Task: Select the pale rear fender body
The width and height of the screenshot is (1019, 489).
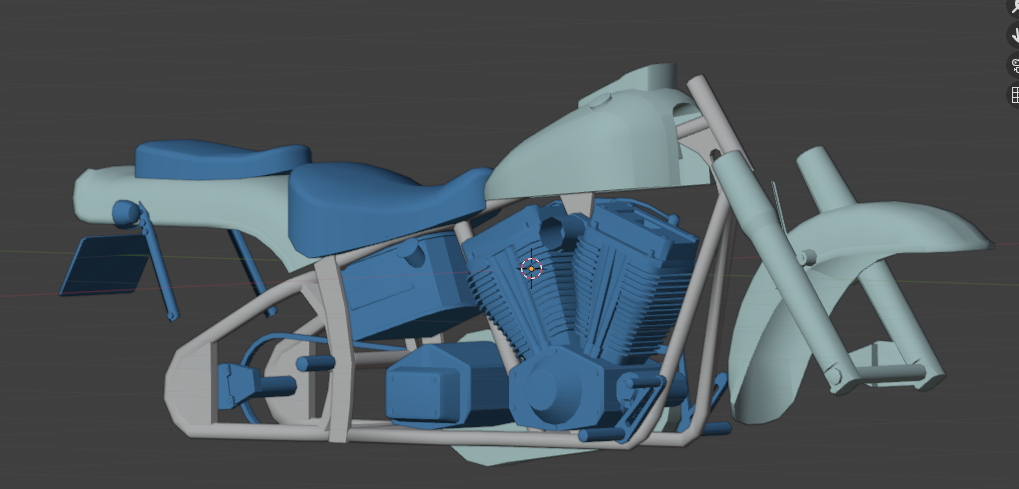Action: [195, 202]
